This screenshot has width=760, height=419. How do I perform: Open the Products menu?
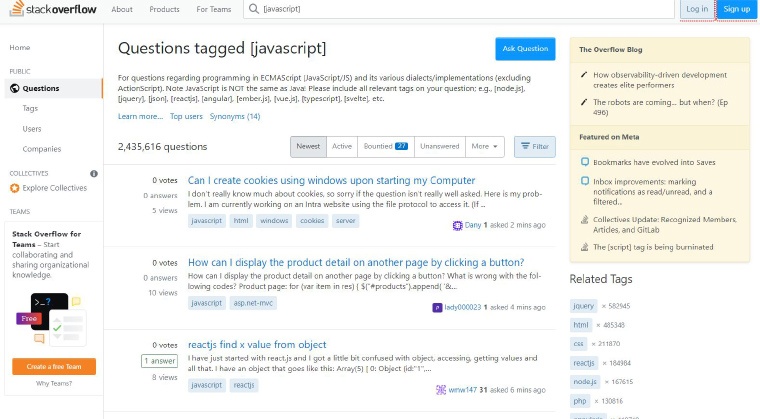pyautogui.click(x=164, y=9)
